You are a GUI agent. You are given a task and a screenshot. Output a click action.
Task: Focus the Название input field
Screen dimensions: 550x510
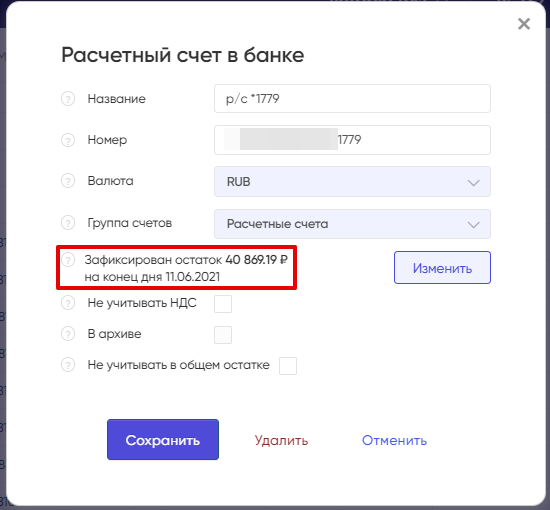[x=352, y=99]
